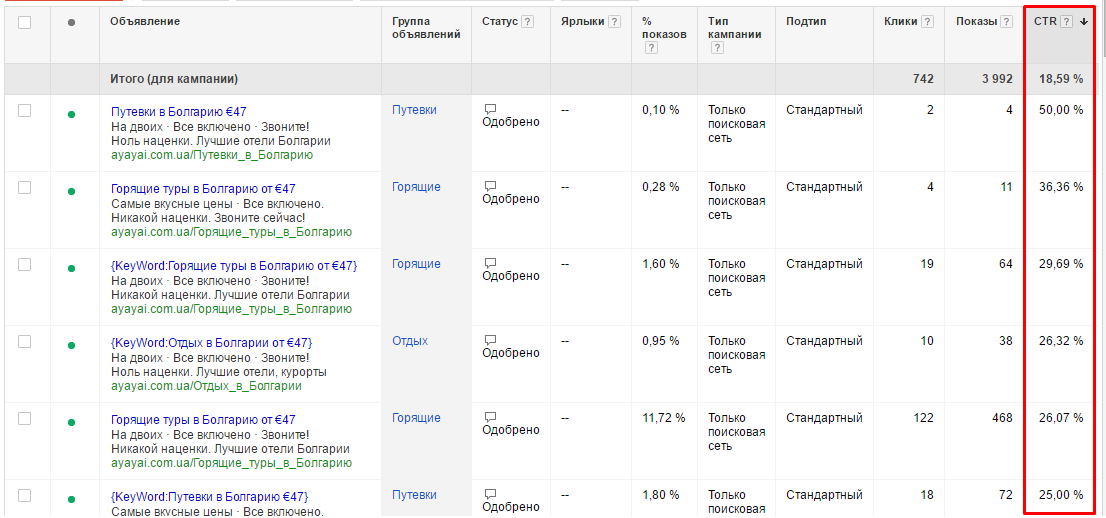The height and width of the screenshot is (518, 1106).
Task: Sort by the Показы column header
Action: tap(975, 22)
